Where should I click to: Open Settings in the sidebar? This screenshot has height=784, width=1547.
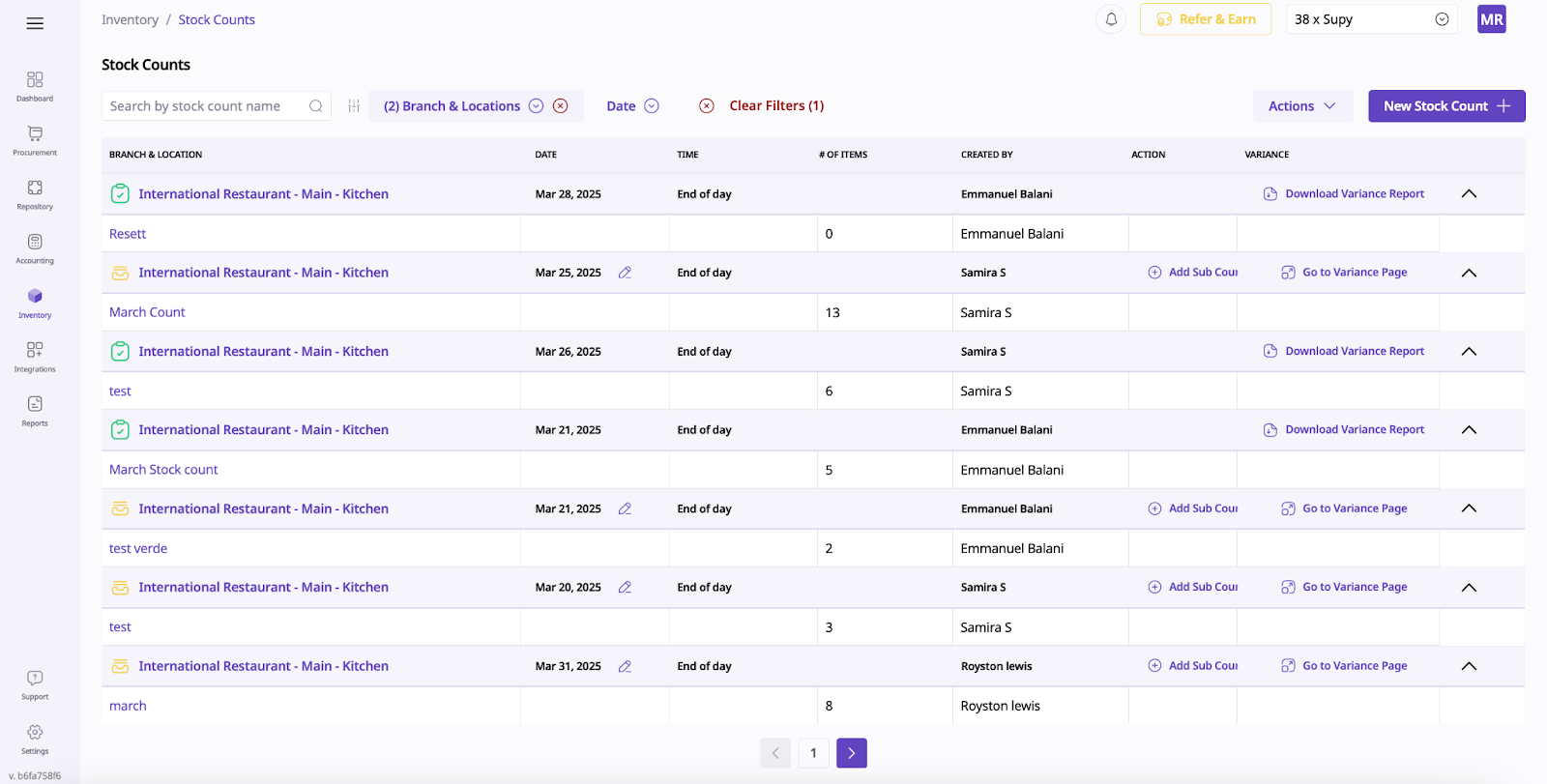point(35,739)
